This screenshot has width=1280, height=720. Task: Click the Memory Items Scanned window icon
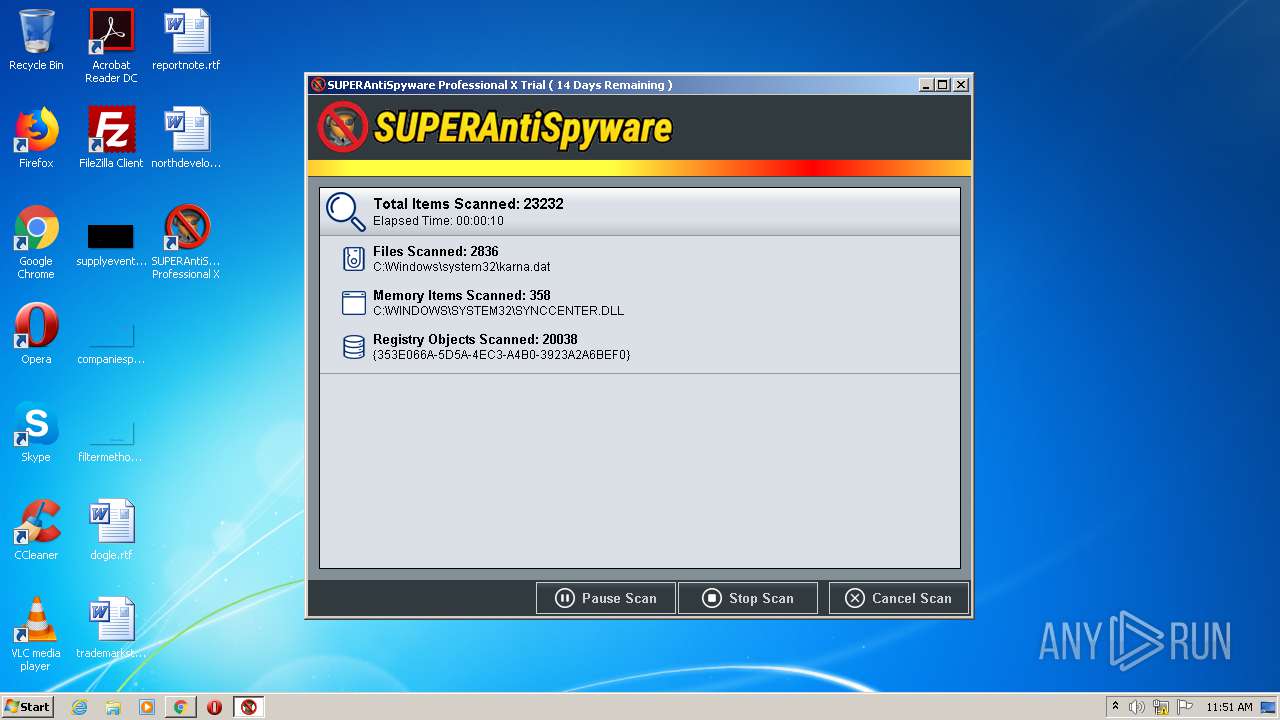tap(353, 303)
